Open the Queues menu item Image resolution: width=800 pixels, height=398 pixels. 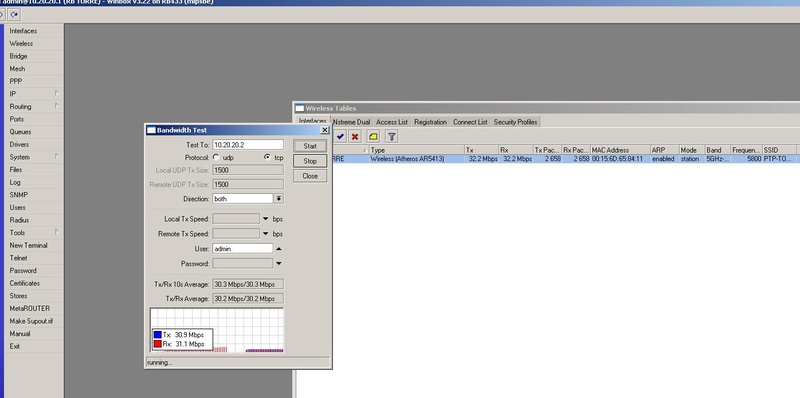(20, 132)
